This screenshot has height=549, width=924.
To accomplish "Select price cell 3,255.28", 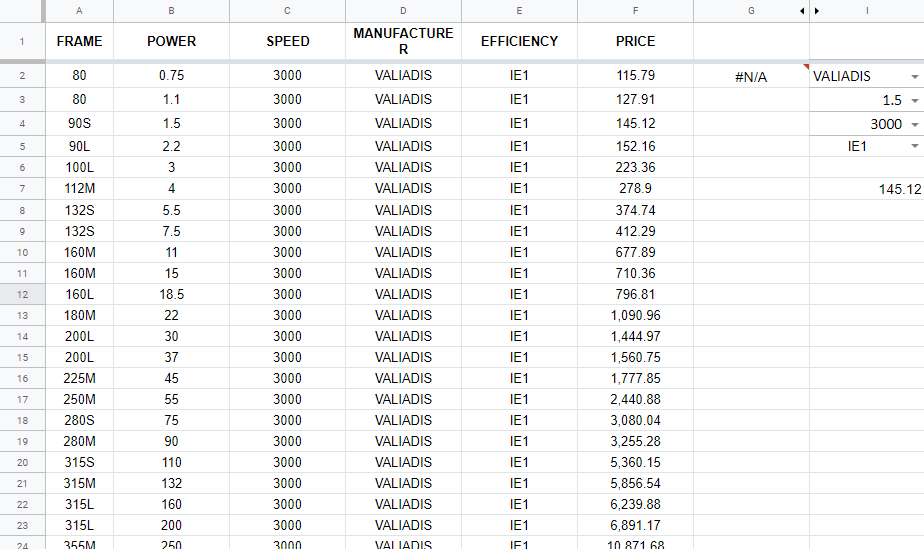I will pos(635,441).
